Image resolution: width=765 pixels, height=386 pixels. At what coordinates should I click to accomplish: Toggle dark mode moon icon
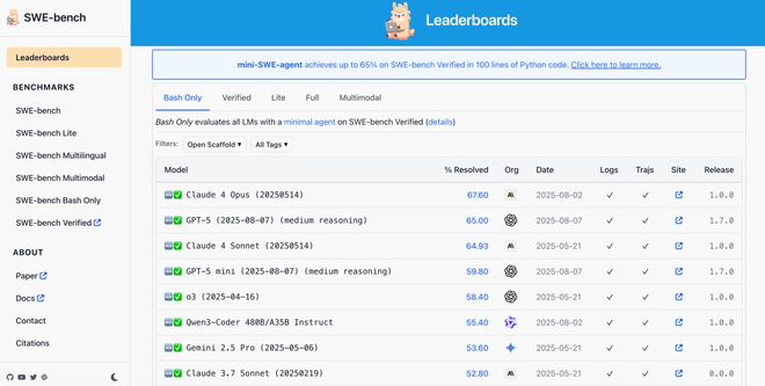114,377
